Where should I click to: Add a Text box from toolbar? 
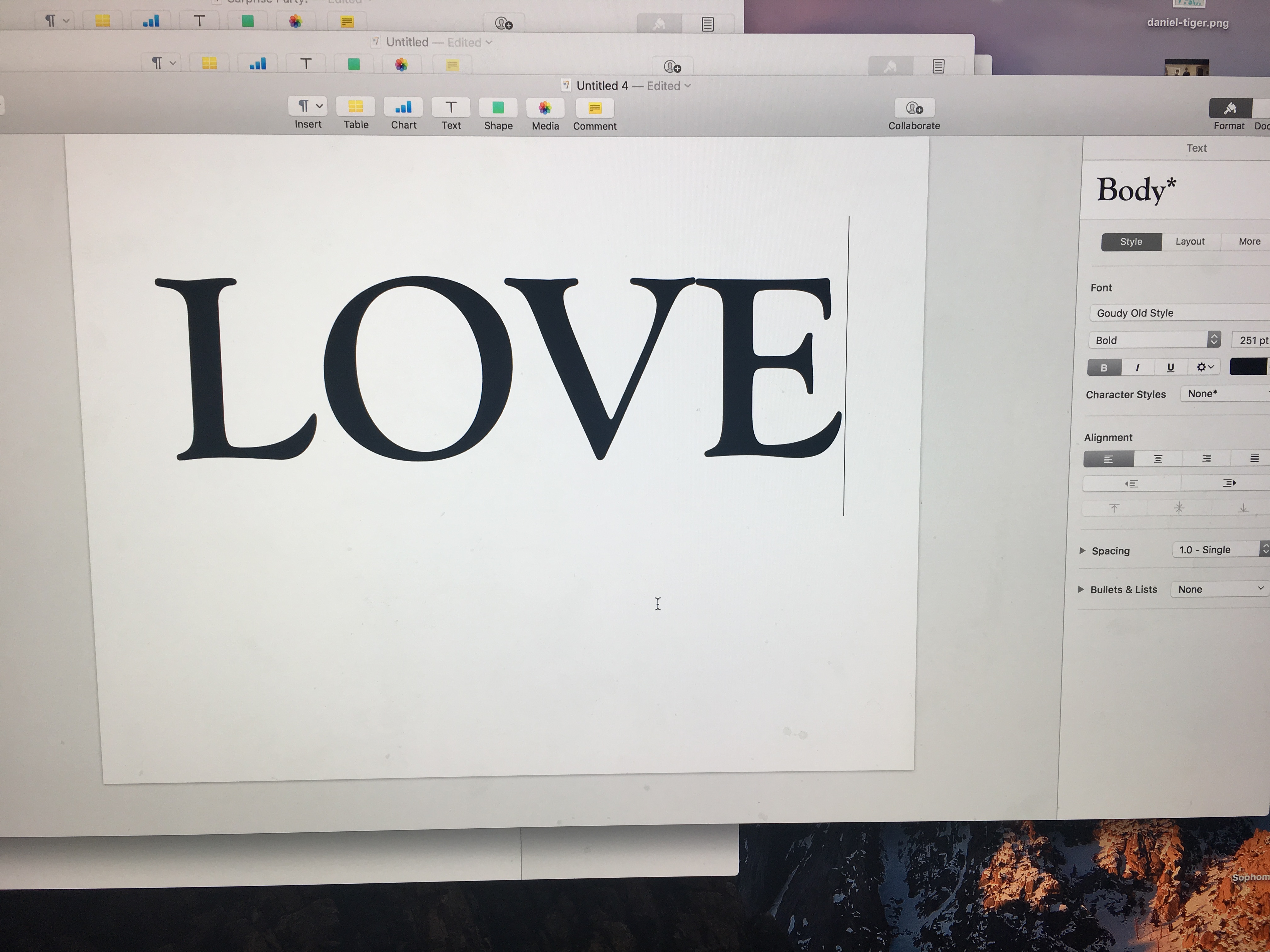[451, 108]
